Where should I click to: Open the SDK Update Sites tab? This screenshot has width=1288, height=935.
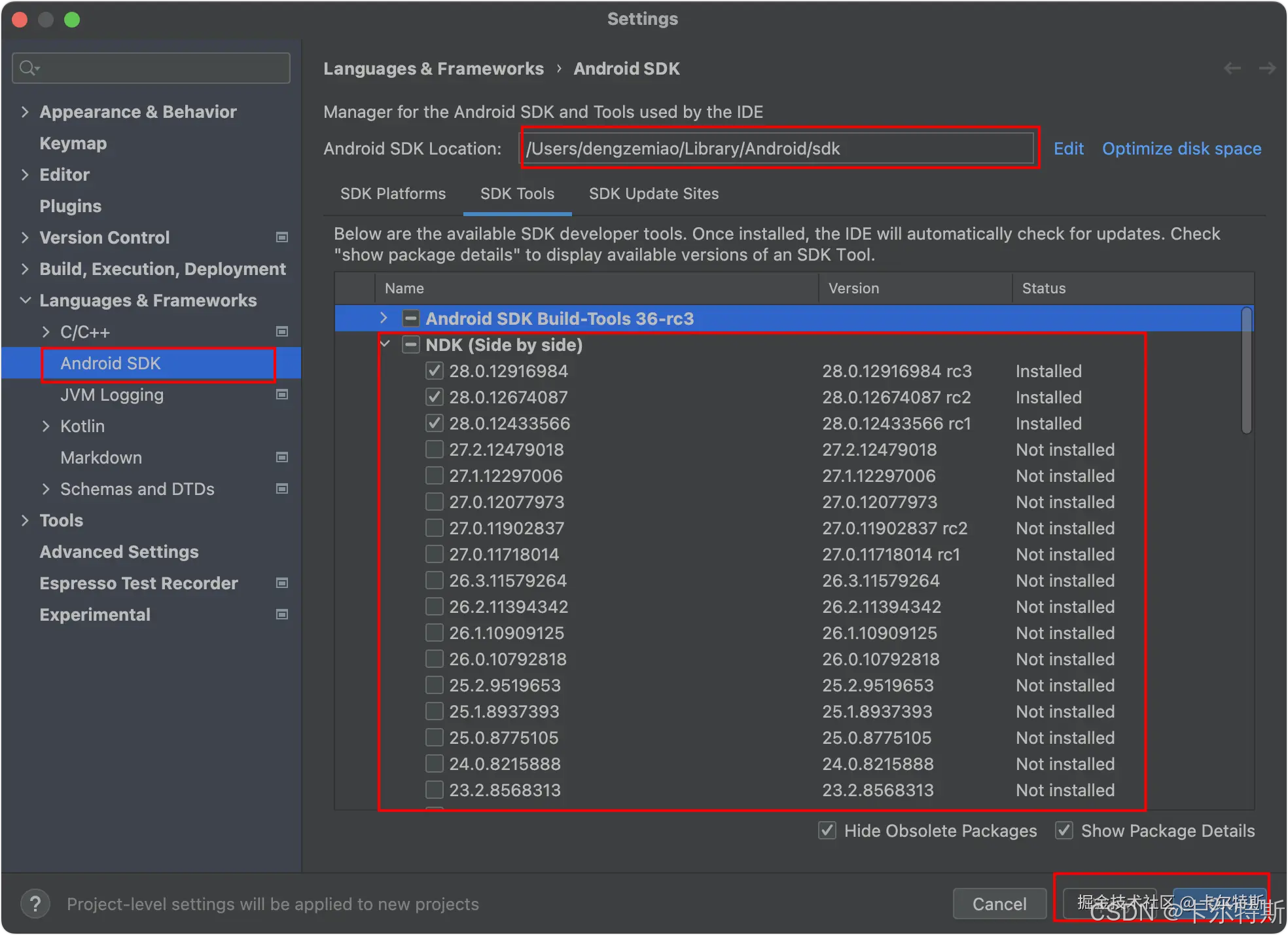653,194
